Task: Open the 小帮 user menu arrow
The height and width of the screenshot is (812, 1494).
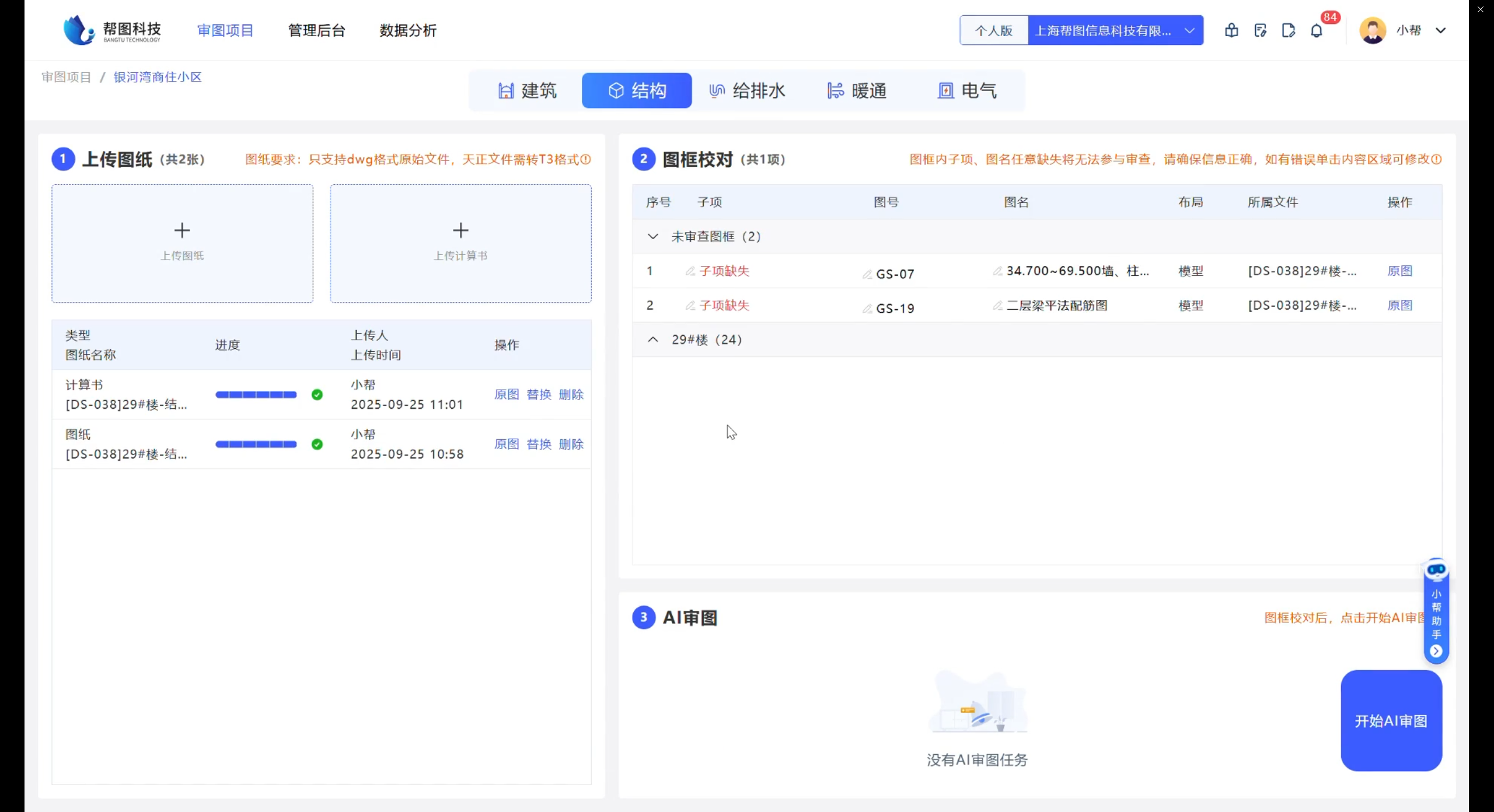Action: [1441, 30]
